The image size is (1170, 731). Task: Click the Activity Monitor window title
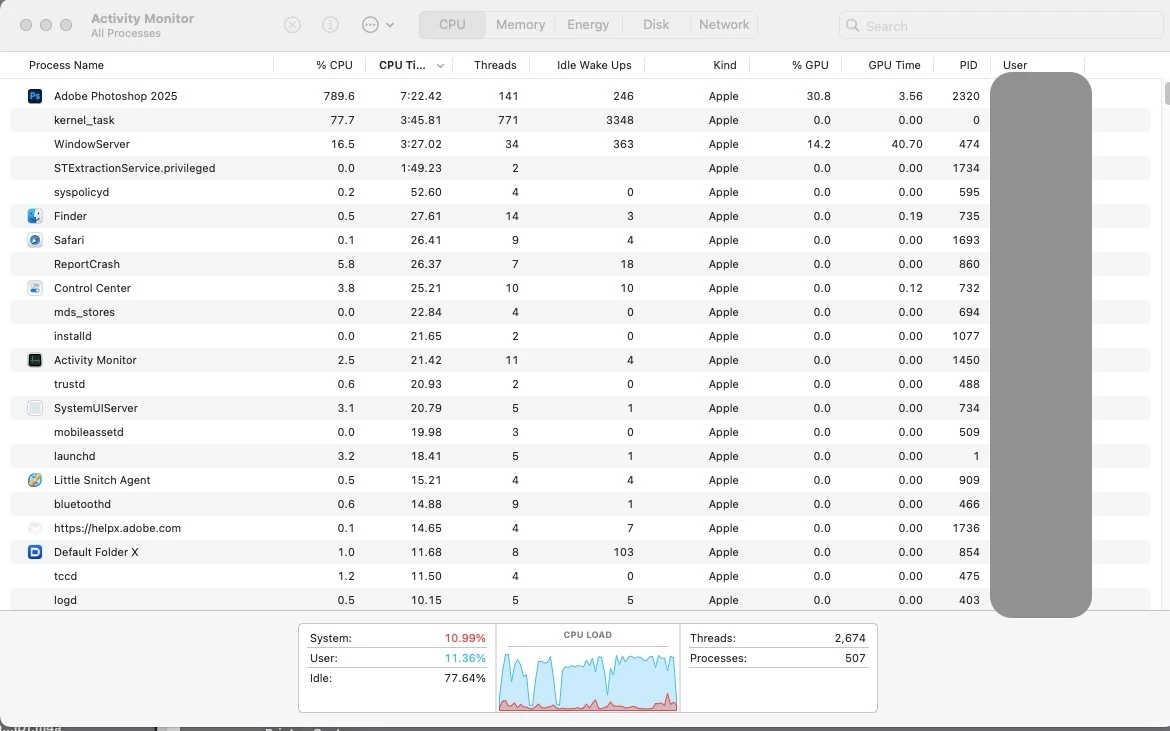click(x=143, y=19)
